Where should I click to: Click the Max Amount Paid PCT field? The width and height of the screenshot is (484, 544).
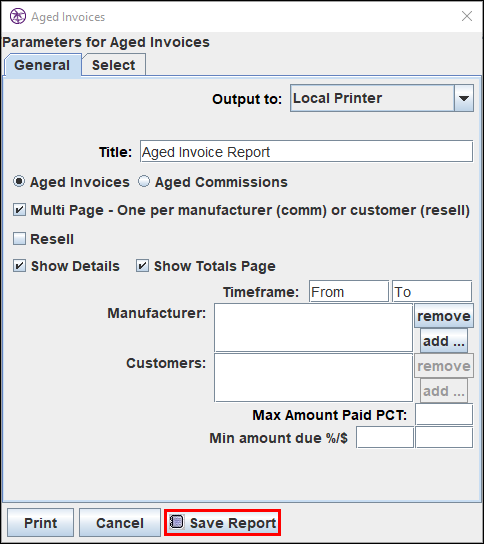444,414
